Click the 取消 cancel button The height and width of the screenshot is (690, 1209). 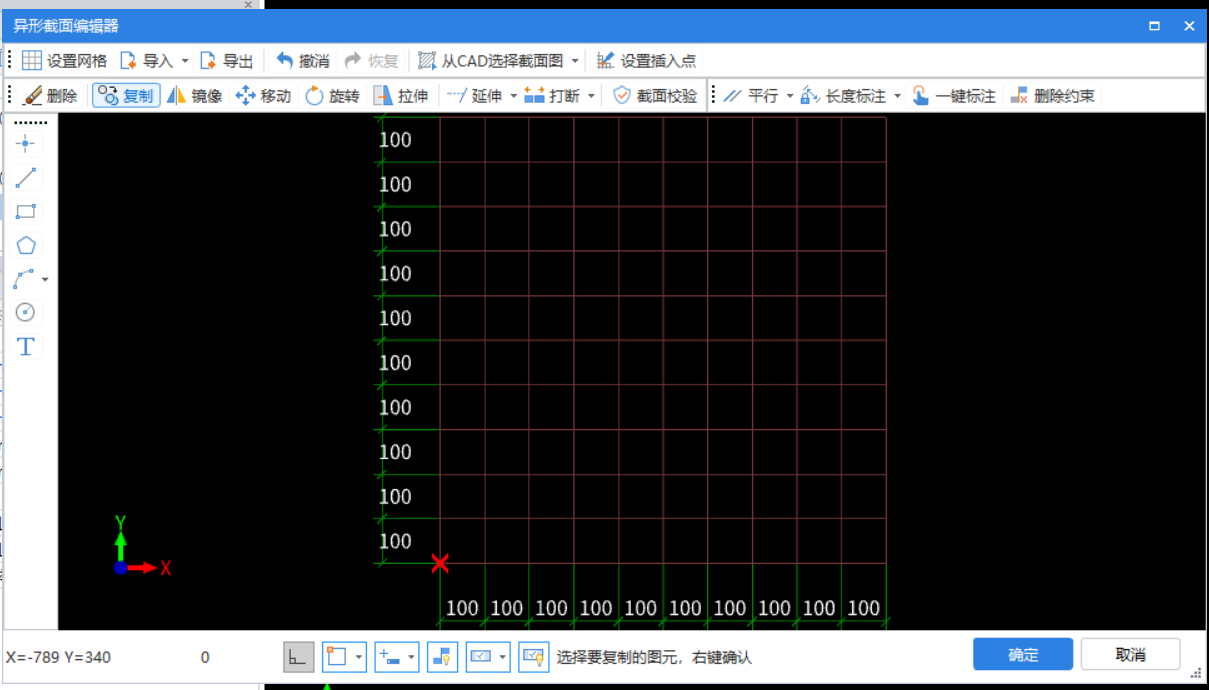pos(1130,655)
